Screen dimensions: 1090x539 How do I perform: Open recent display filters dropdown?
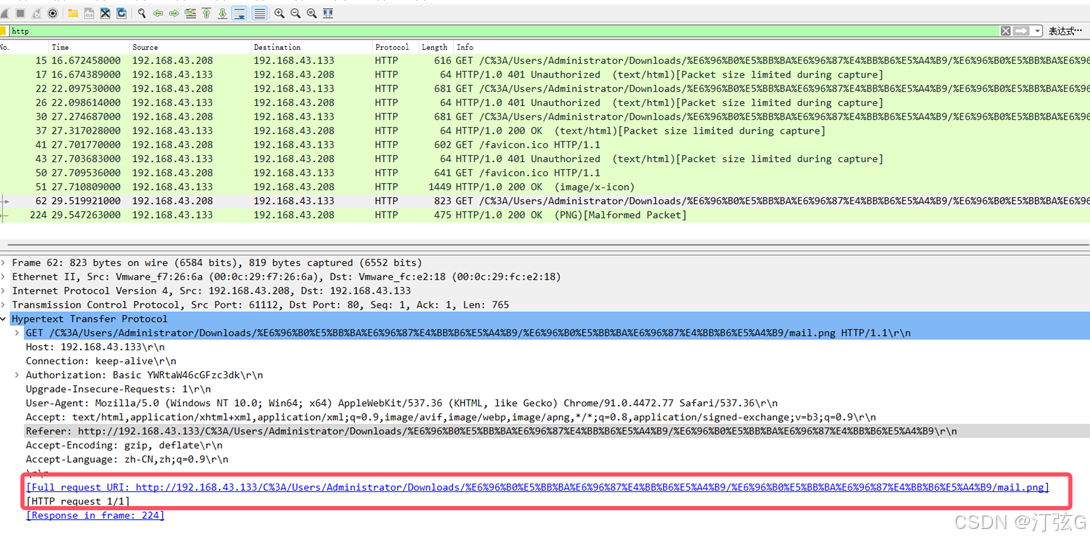(x=1038, y=31)
